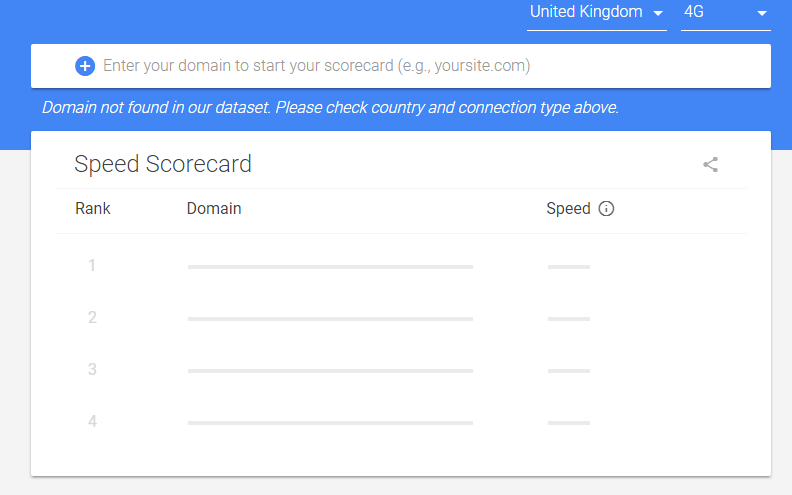792x495 pixels.
Task: Click the Speed column header
Action: tap(568, 209)
